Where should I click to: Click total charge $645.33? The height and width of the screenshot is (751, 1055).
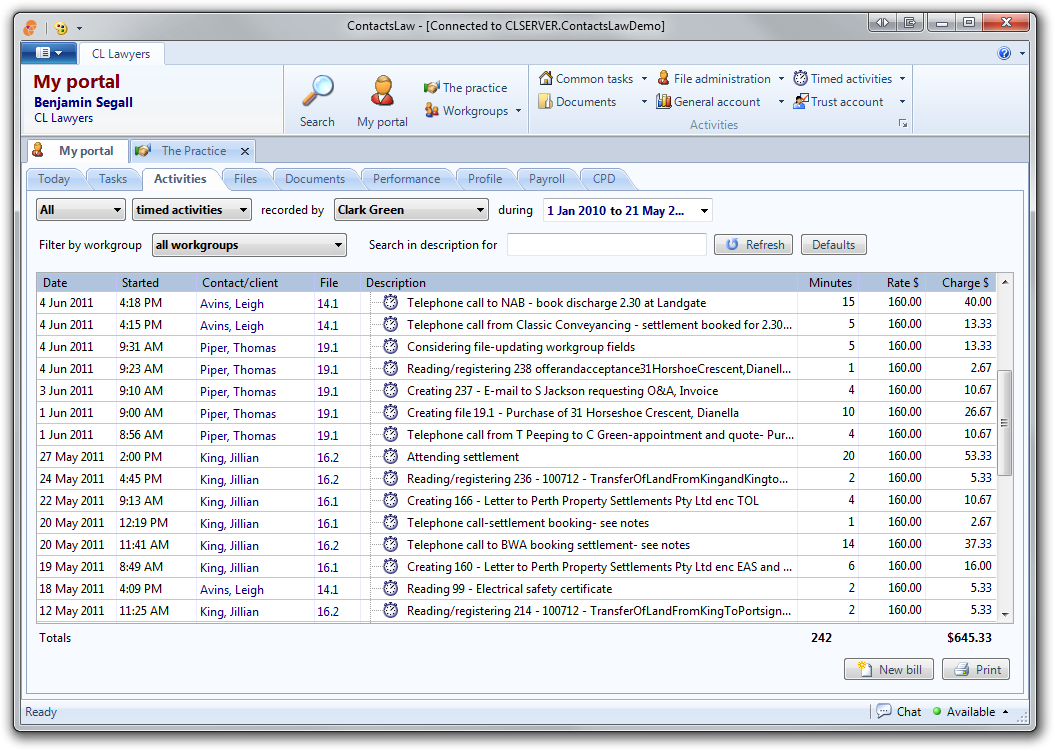pyautogui.click(x=969, y=637)
